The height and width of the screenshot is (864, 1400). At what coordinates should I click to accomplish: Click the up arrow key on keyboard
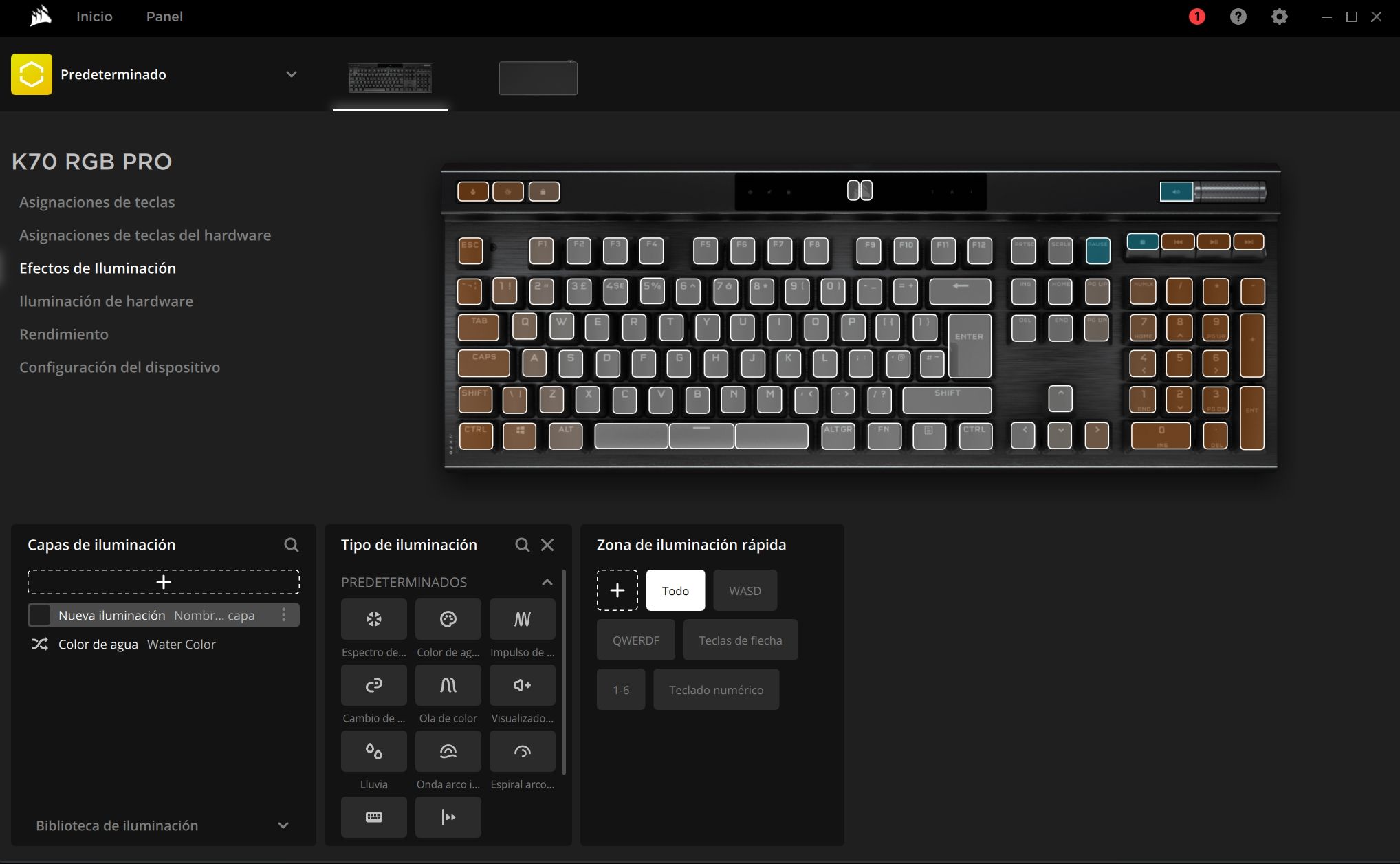[1060, 399]
